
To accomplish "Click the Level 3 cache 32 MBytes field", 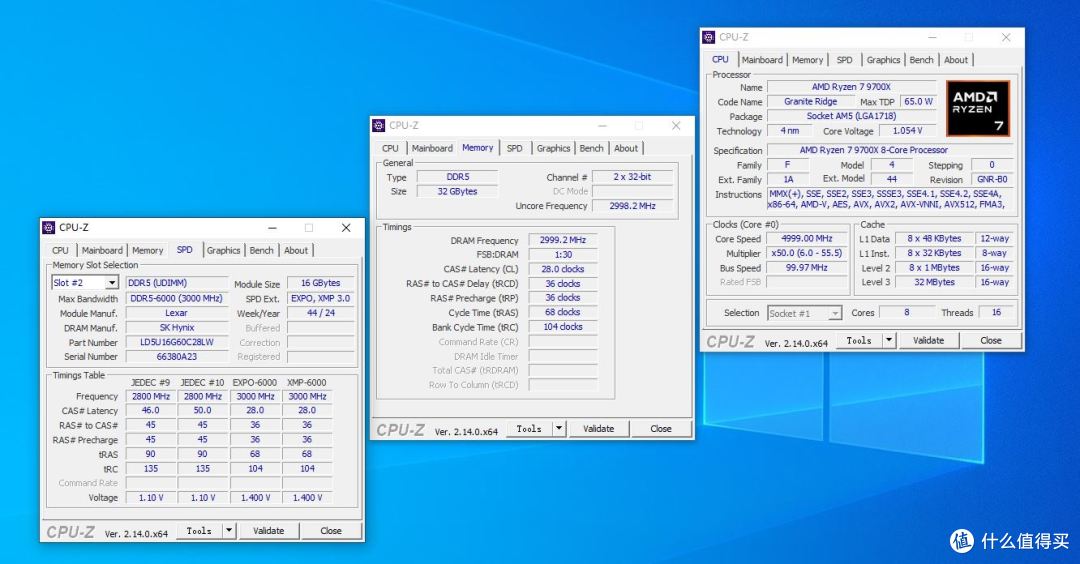I will pyautogui.click(x=934, y=282).
